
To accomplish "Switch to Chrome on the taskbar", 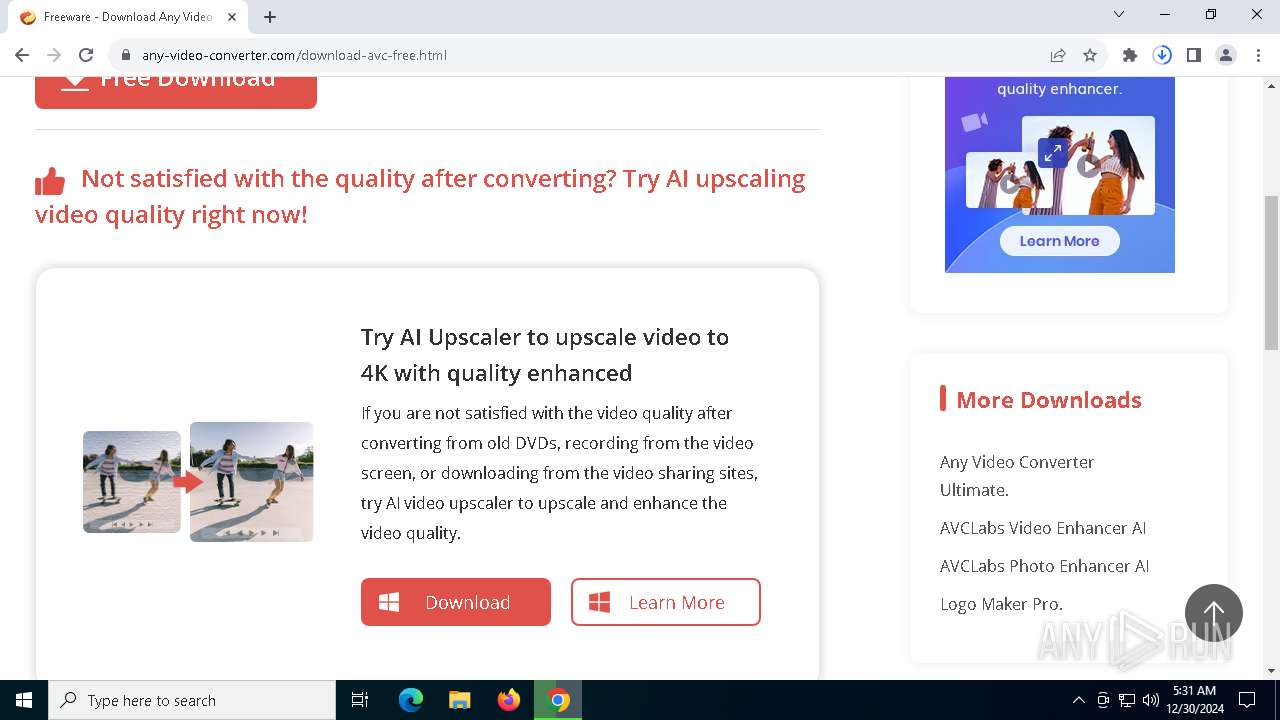I will pyautogui.click(x=558, y=700).
